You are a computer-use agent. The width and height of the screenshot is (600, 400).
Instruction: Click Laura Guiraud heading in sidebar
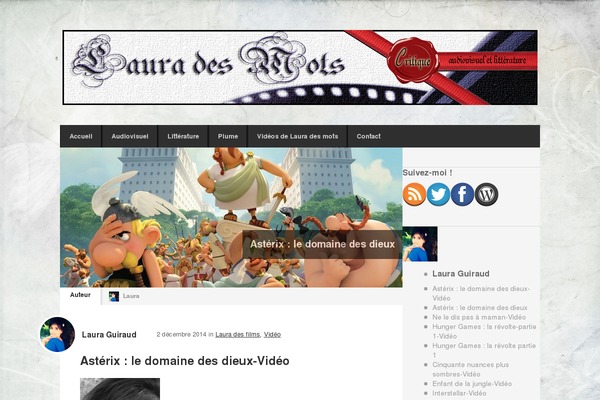[x=461, y=274]
